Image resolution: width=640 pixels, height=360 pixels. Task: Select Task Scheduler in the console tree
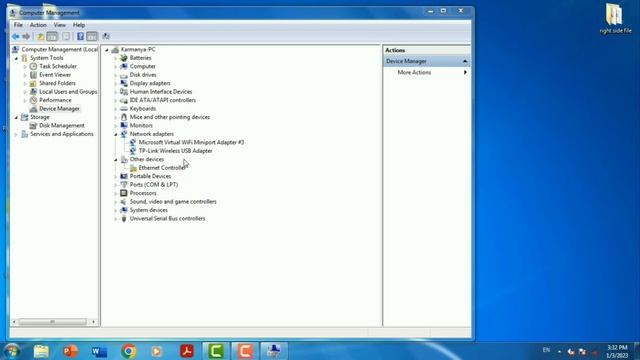(x=58, y=66)
